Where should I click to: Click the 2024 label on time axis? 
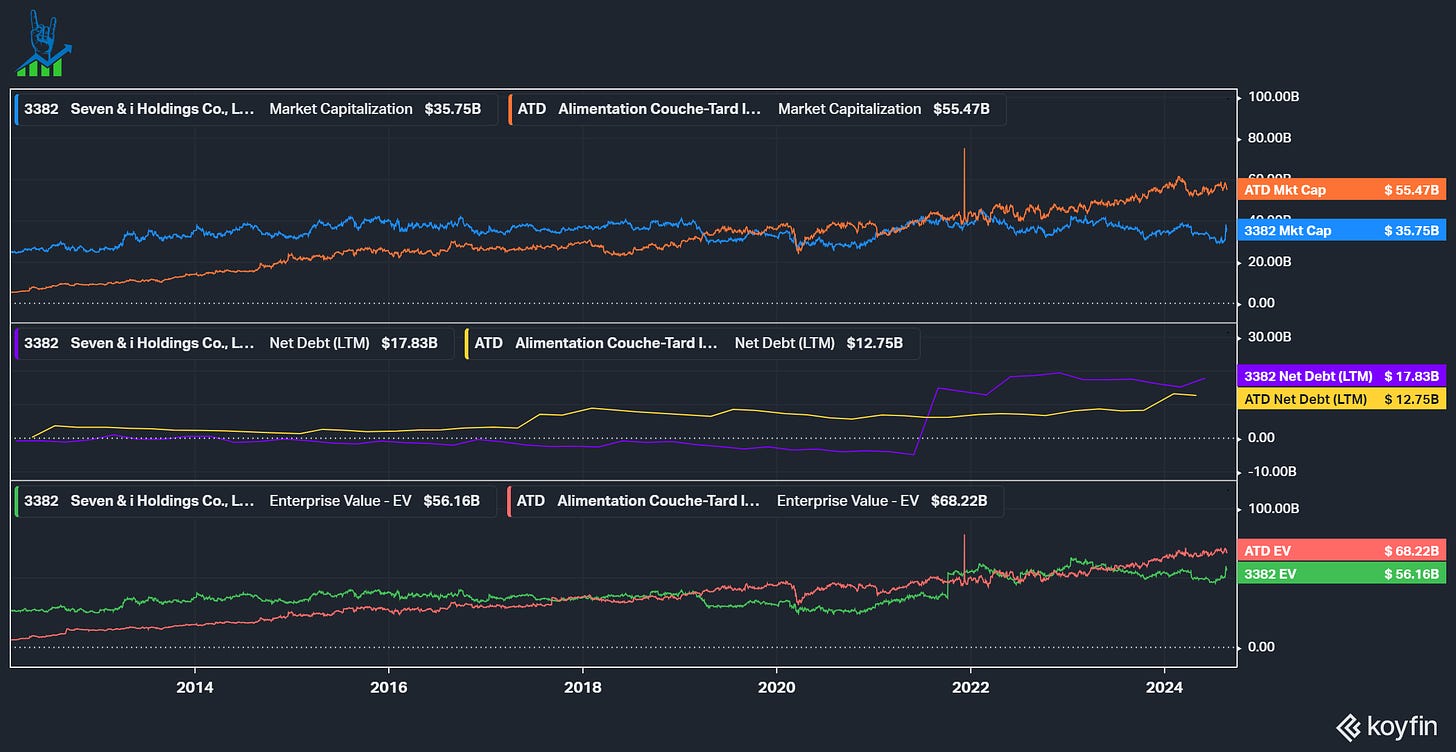coord(1164,688)
